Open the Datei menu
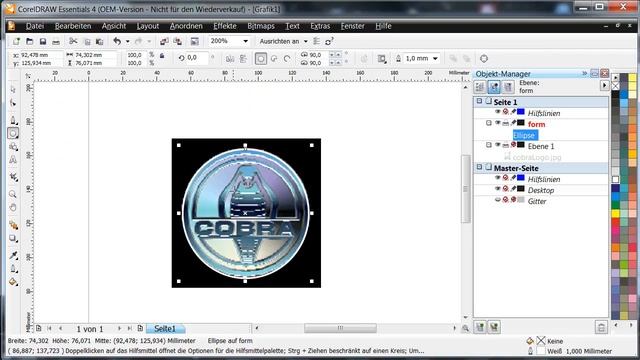This screenshot has width=640, height=360. (35, 26)
